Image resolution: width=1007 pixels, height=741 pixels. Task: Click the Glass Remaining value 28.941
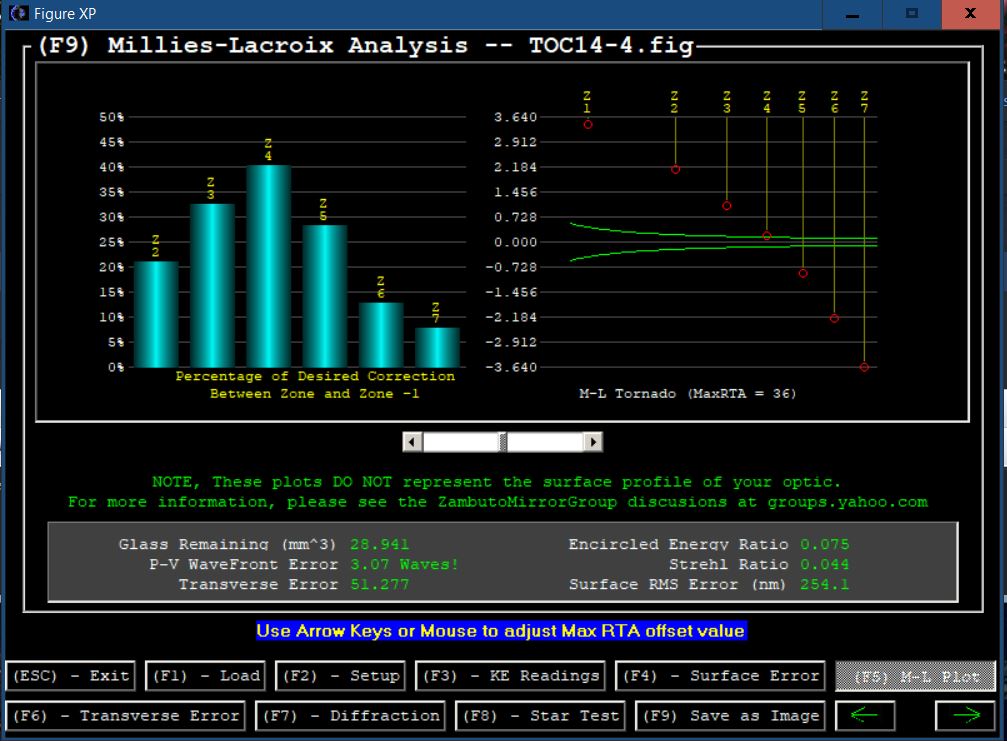click(380, 545)
